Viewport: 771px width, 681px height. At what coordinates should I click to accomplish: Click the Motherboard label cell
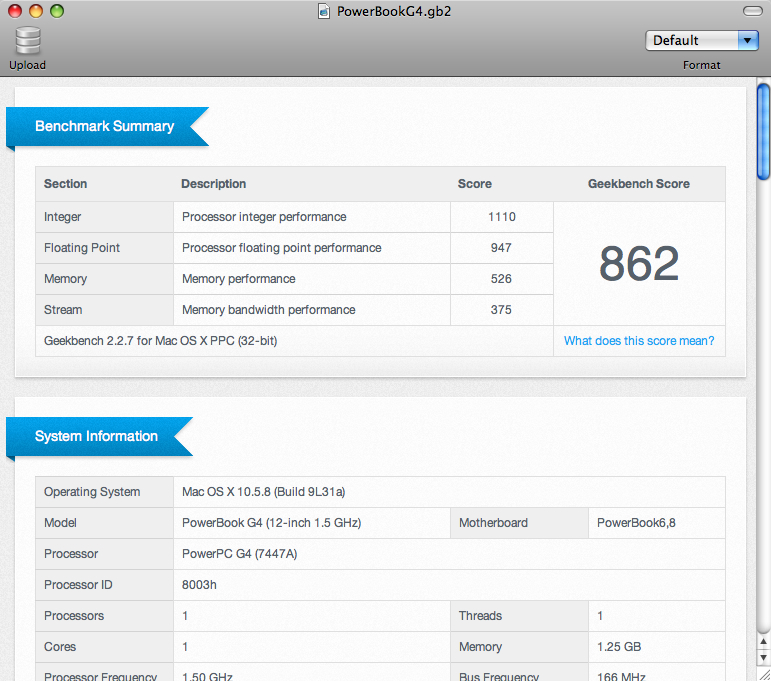(519, 523)
